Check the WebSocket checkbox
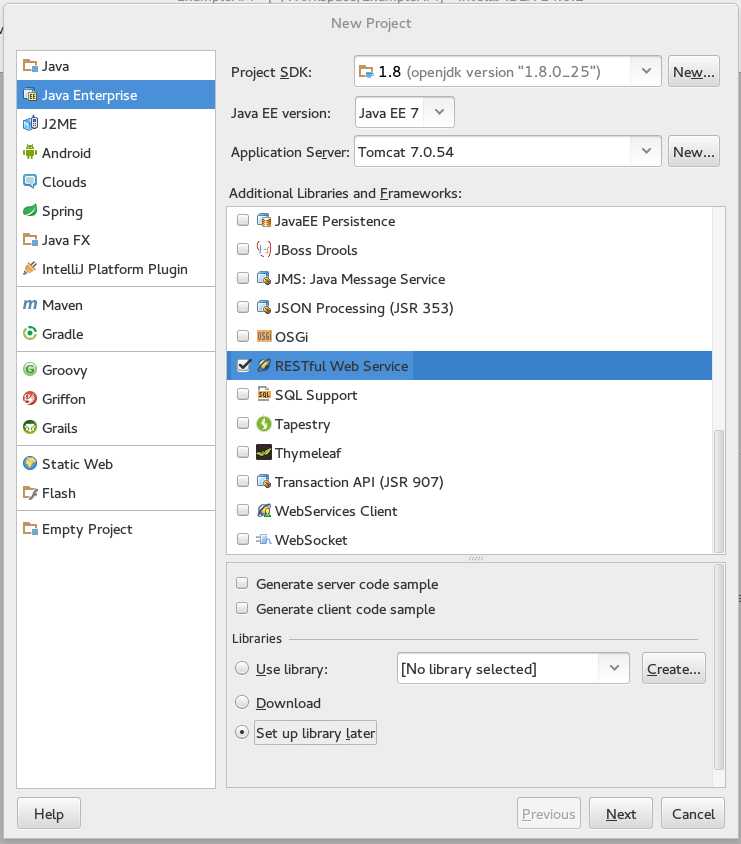The width and height of the screenshot is (741, 844). click(x=243, y=539)
